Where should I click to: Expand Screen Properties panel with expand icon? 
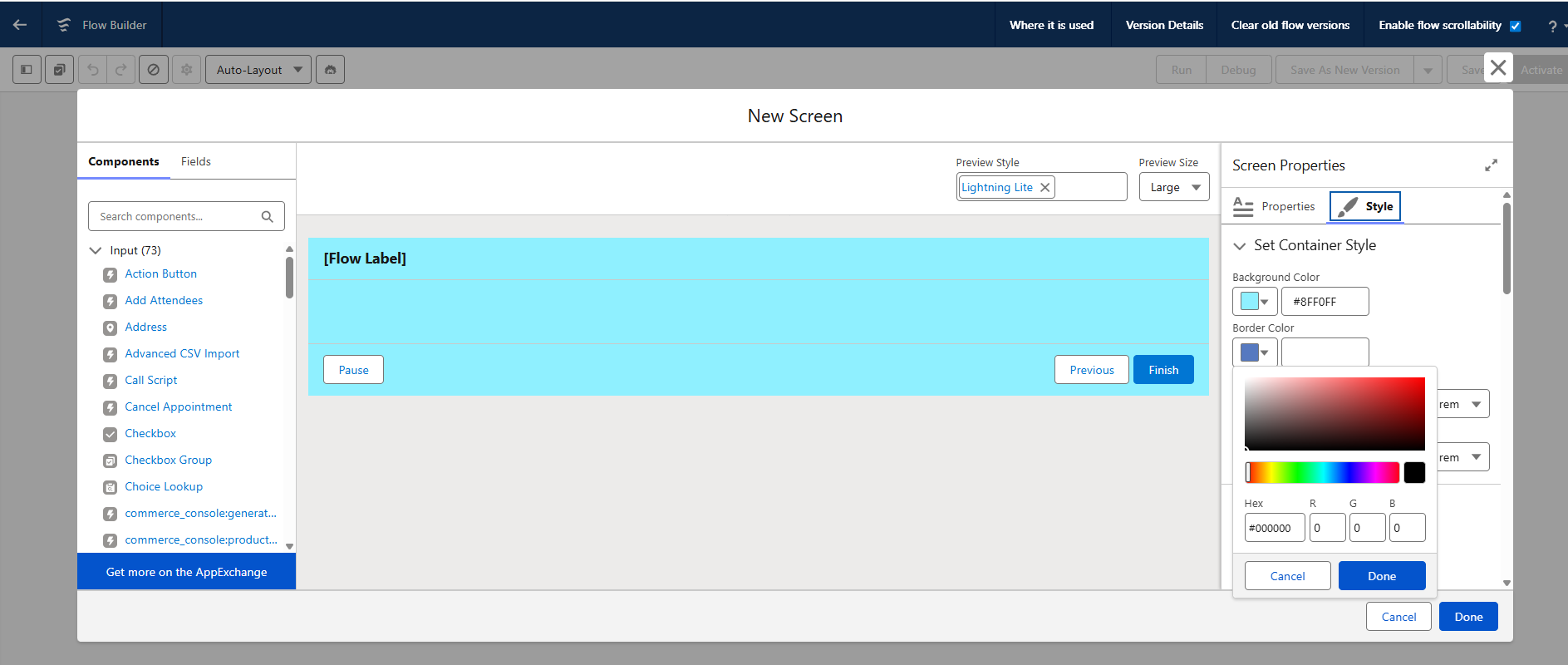point(1491,165)
